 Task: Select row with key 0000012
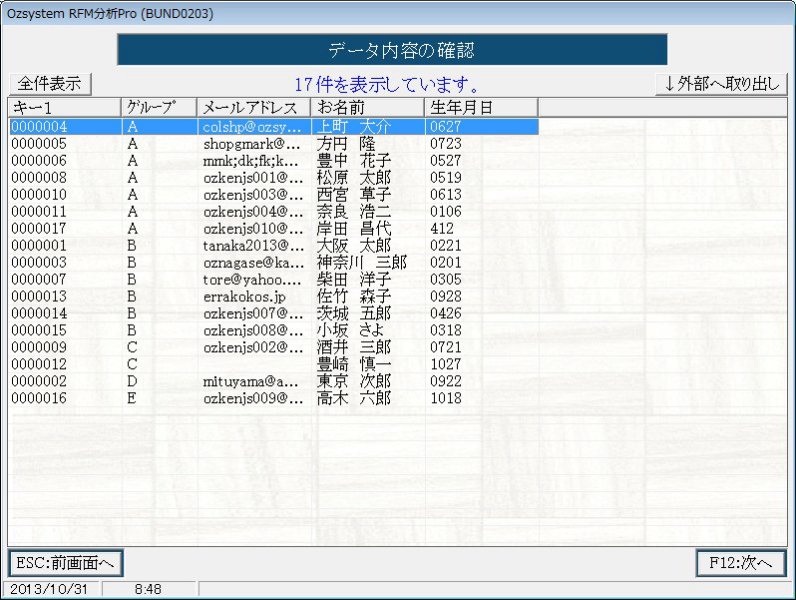click(x=274, y=364)
